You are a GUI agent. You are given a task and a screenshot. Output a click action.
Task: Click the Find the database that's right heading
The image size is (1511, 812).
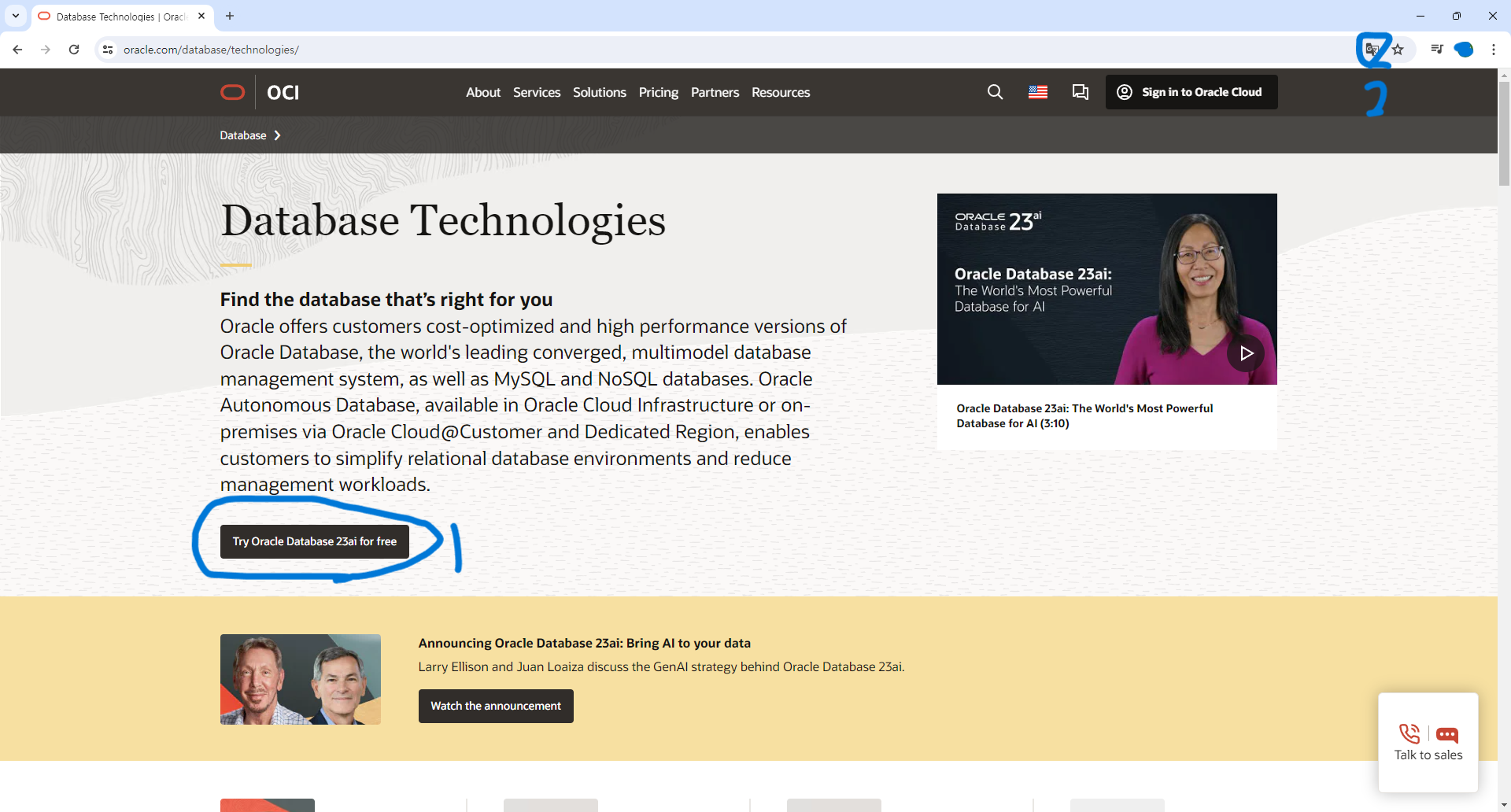coord(386,300)
